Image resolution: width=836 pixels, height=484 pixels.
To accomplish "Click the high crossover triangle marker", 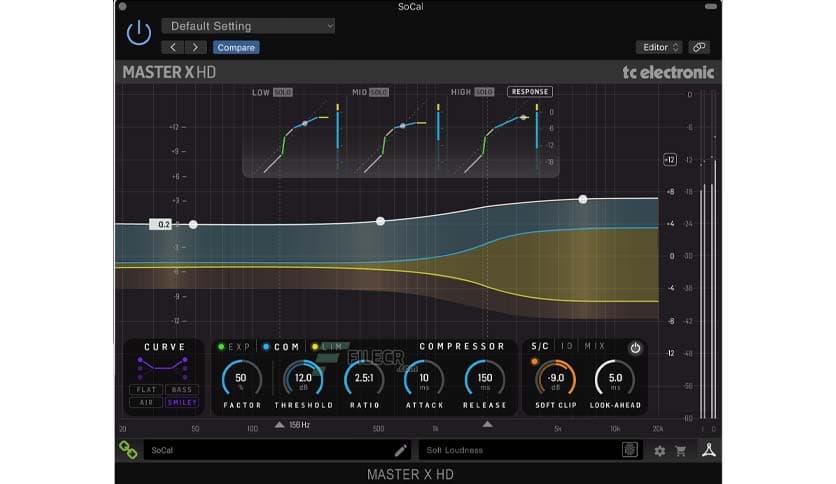I will [x=487, y=424].
